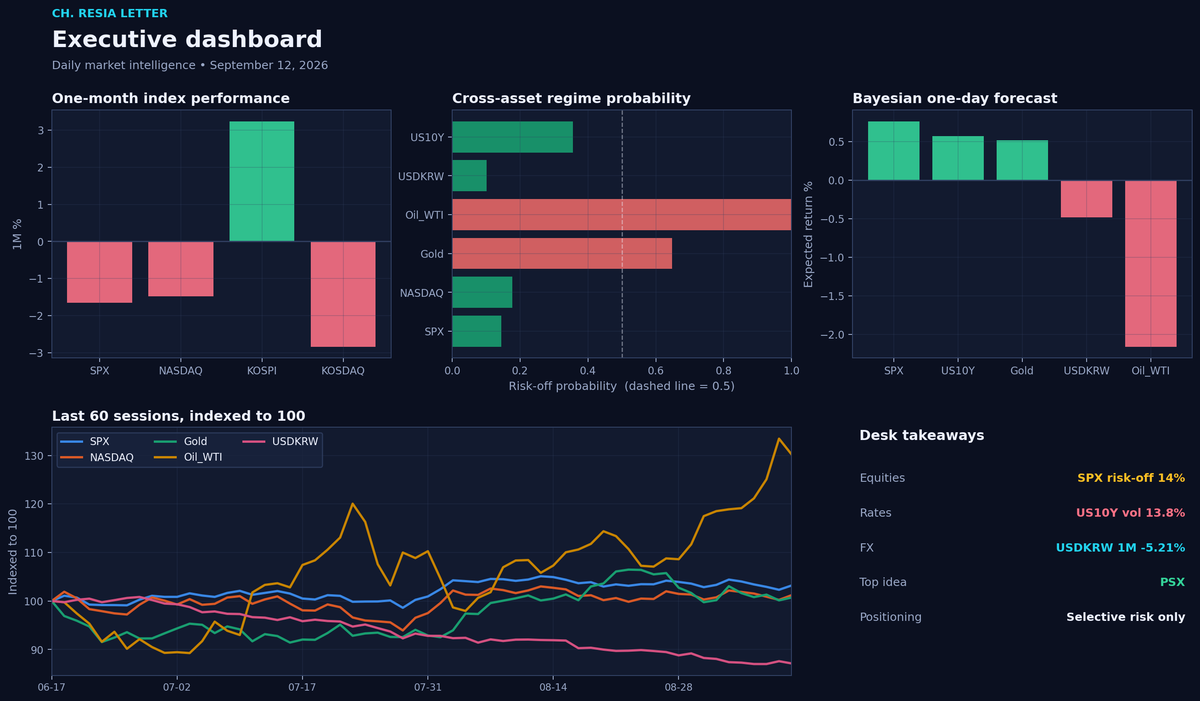Click 'US10Y vol 13.8%' takeaway
The image size is (1200, 701).
coord(1131,513)
